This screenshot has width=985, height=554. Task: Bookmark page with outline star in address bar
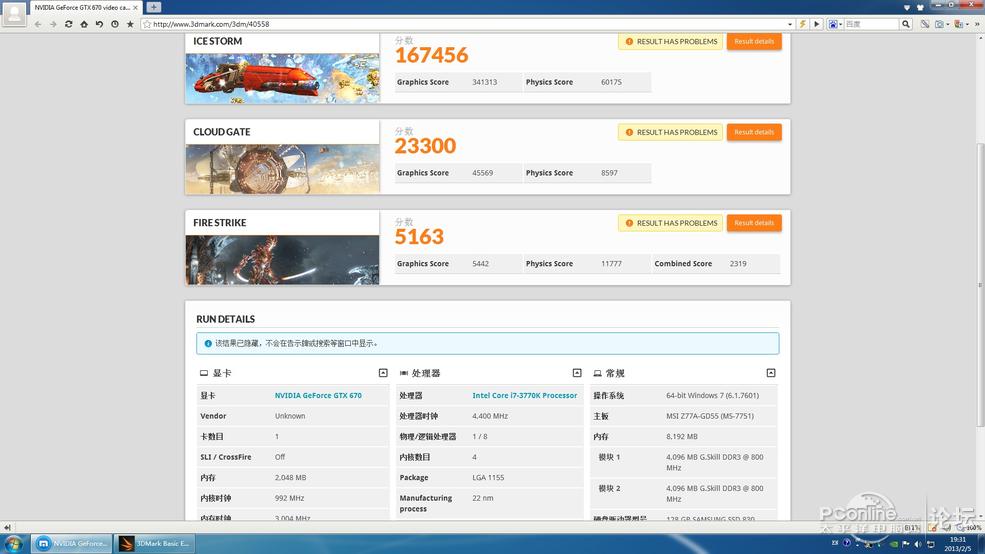point(147,24)
